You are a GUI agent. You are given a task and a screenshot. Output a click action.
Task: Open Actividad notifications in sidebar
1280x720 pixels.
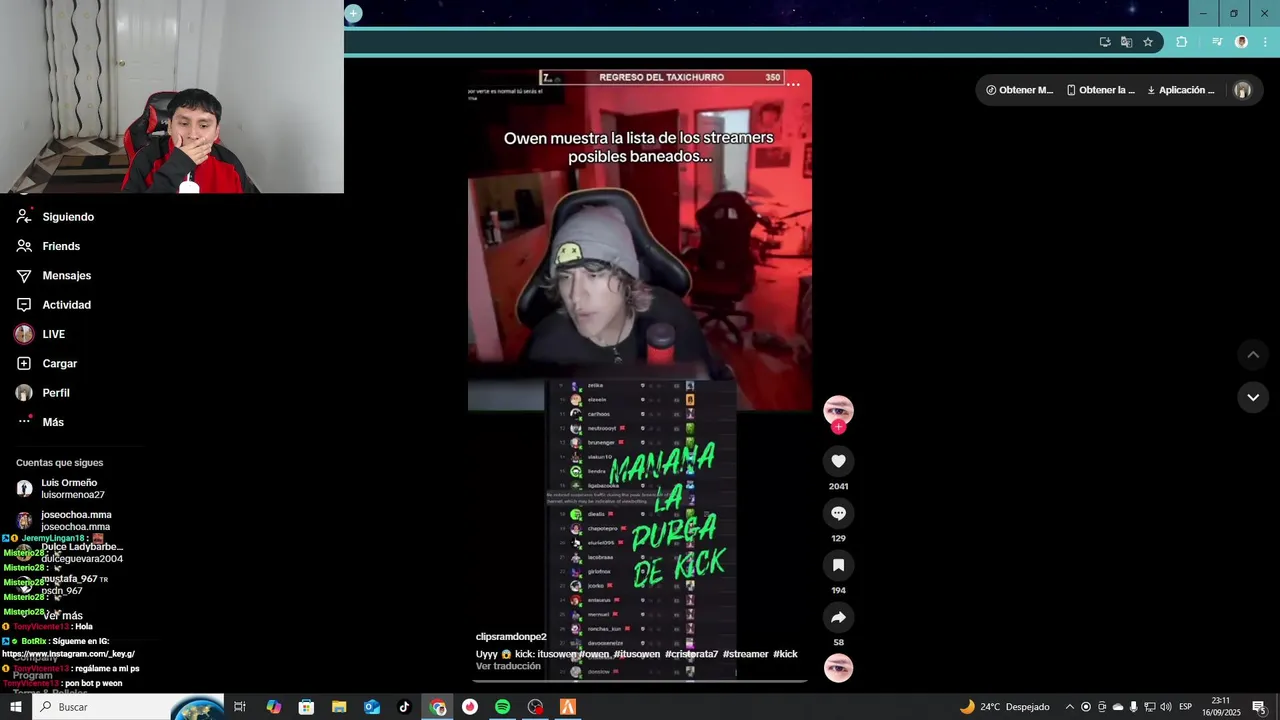click(x=54, y=305)
